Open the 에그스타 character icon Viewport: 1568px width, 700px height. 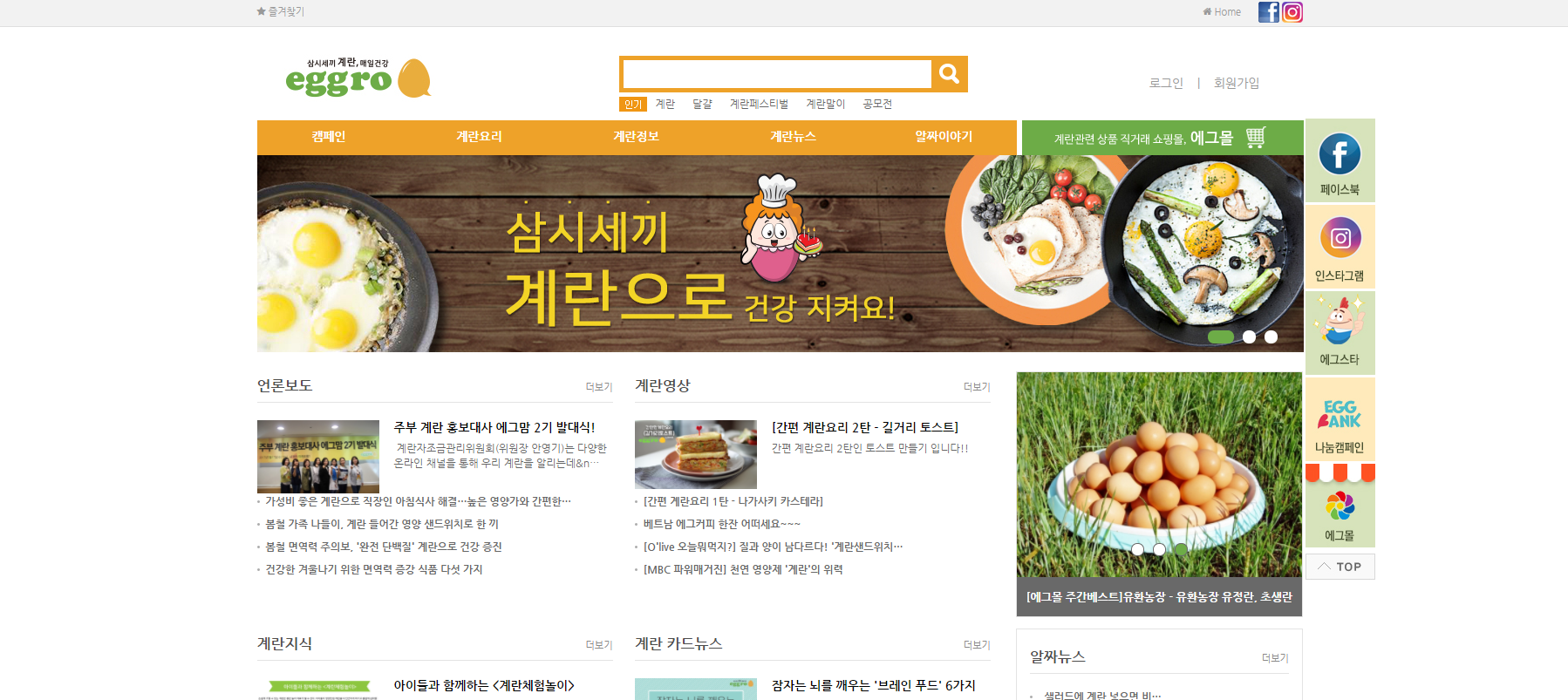coord(1340,333)
